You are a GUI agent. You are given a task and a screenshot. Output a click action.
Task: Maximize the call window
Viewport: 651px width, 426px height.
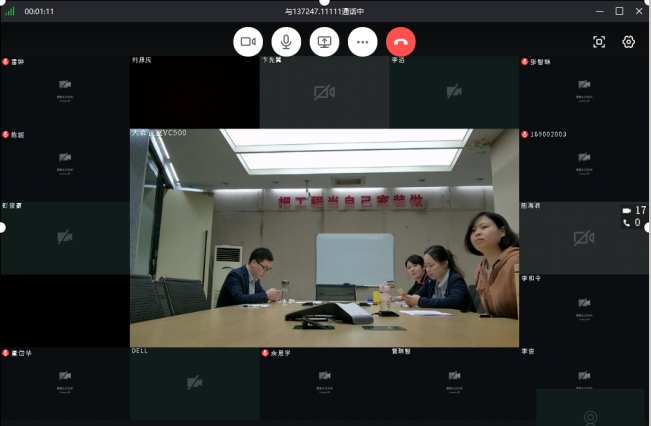click(x=619, y=11)
